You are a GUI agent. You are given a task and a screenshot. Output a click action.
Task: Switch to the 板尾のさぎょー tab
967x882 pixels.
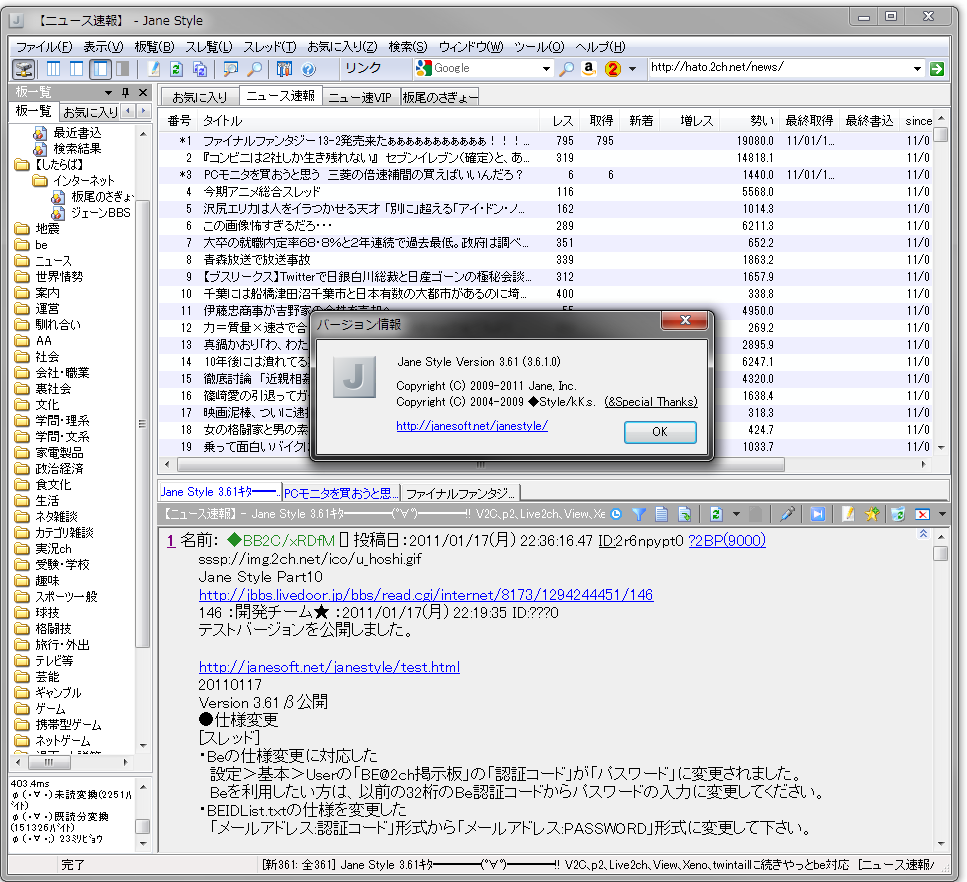[x=440, y=97]
